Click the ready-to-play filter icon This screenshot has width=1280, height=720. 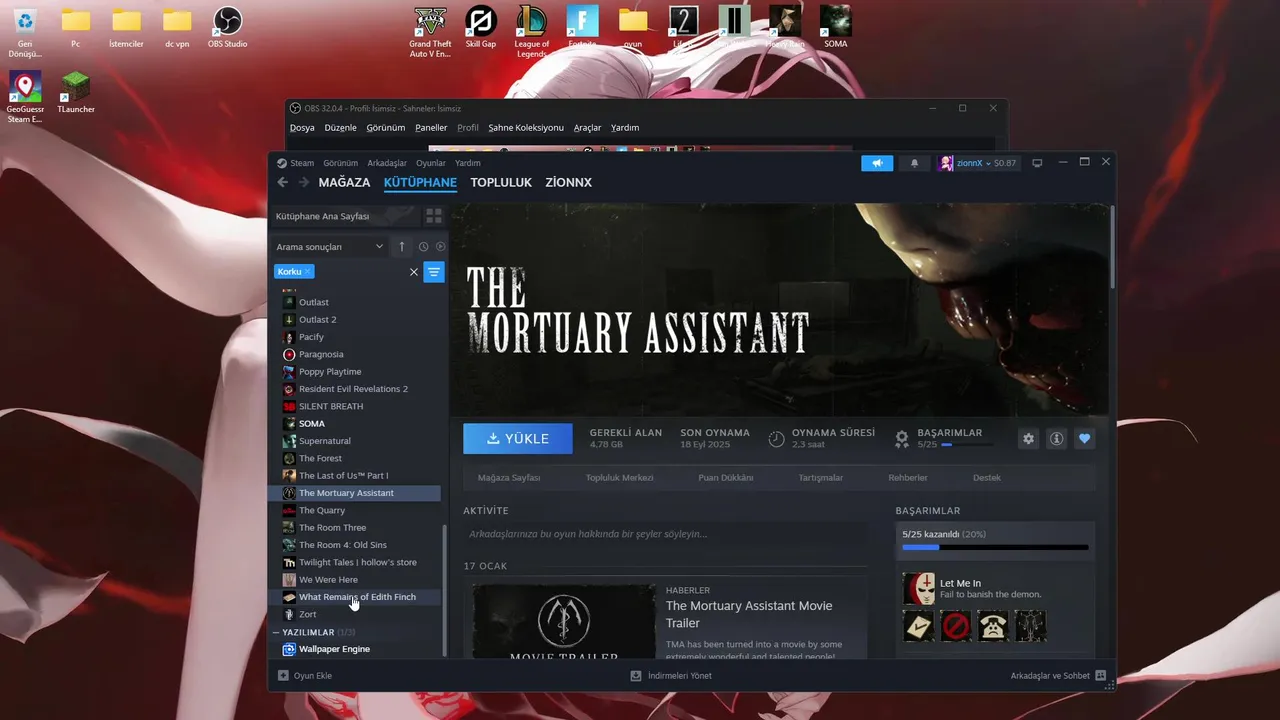440,246
